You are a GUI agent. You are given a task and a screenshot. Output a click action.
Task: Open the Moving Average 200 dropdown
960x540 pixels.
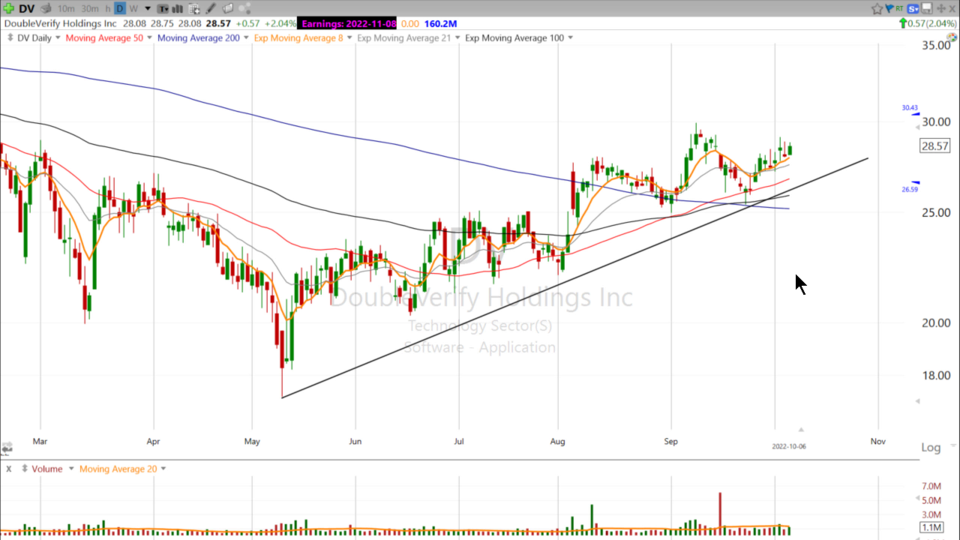246,38
